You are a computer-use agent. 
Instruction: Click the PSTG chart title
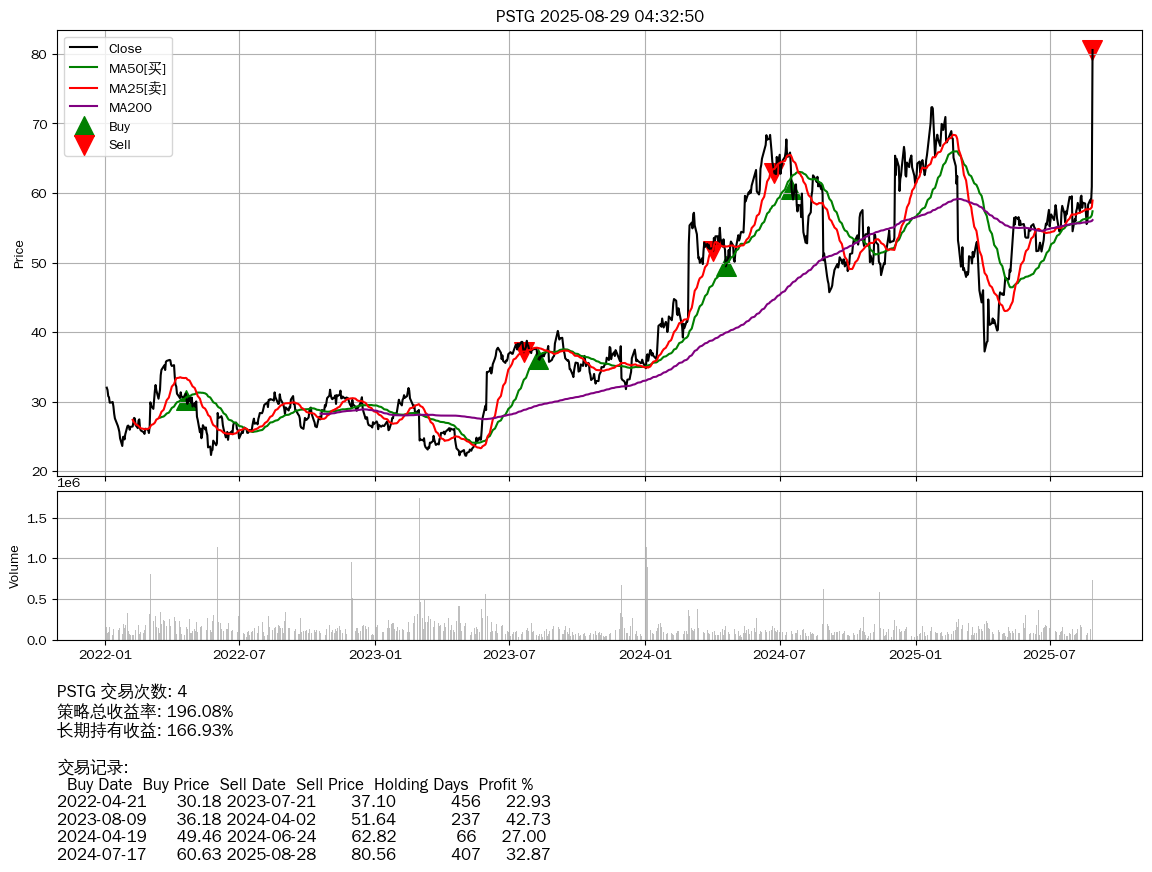point(599,16)
